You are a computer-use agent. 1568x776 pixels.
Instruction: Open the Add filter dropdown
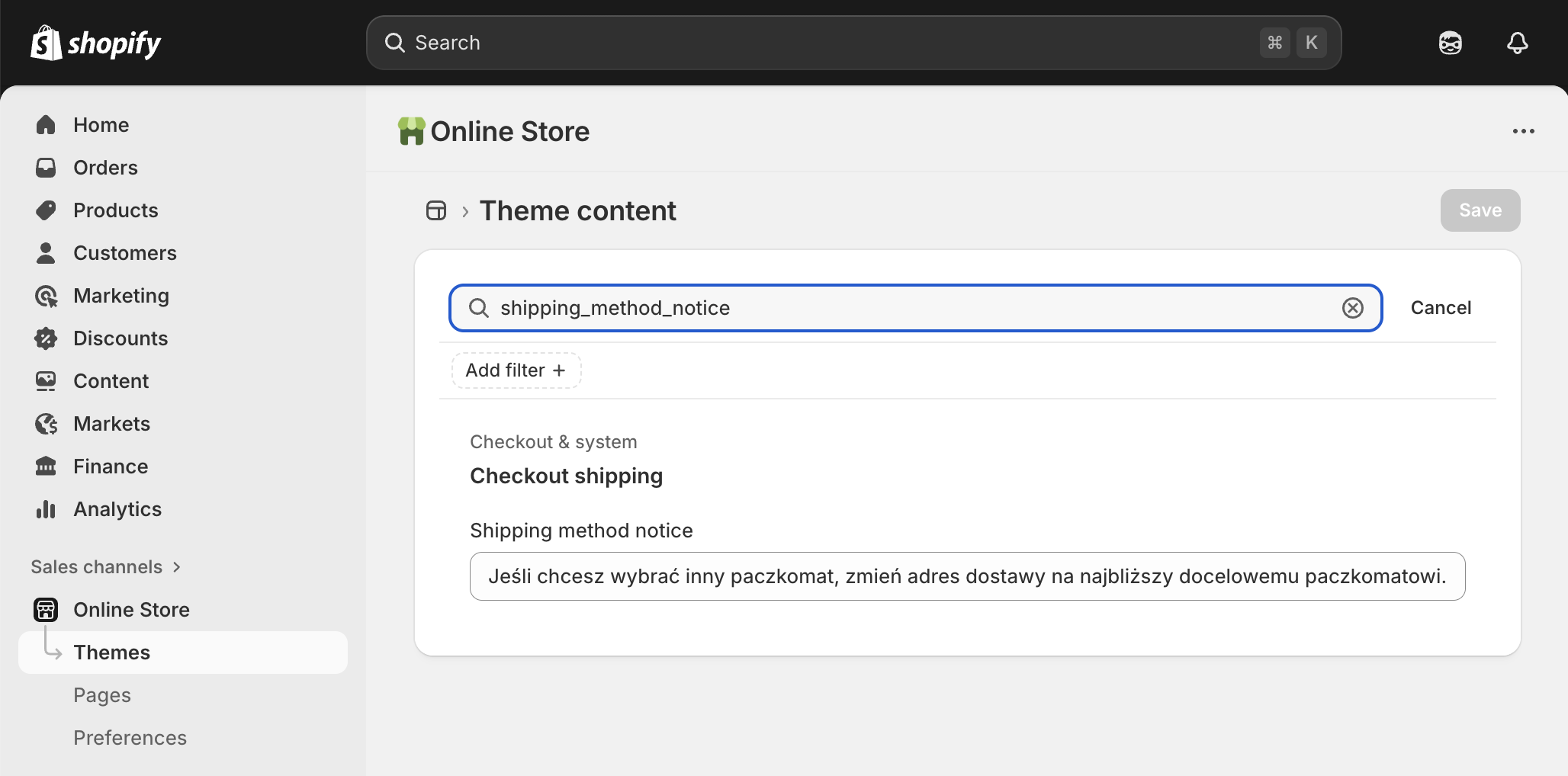pos(516,370)
